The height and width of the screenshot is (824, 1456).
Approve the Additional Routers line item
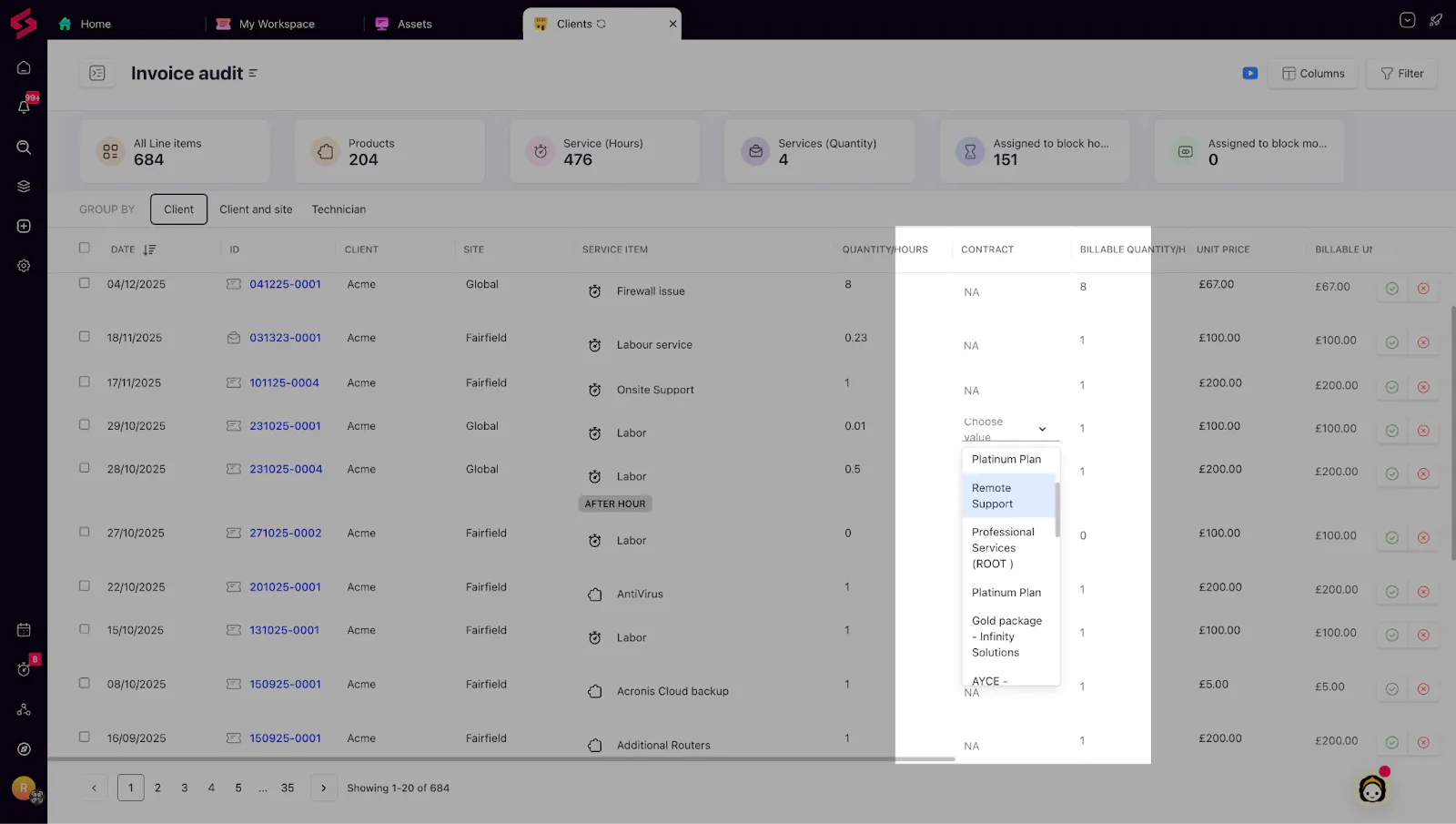(1391, 742)
